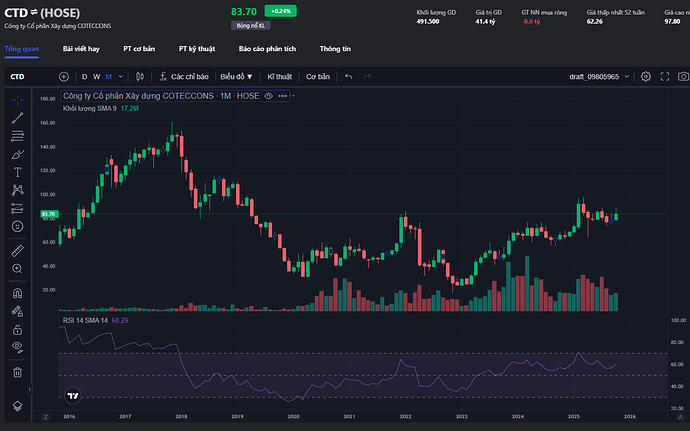Hide all drawings with the eye icon
The height and width of the screenshot is (431, 690).
coord(18,346)
